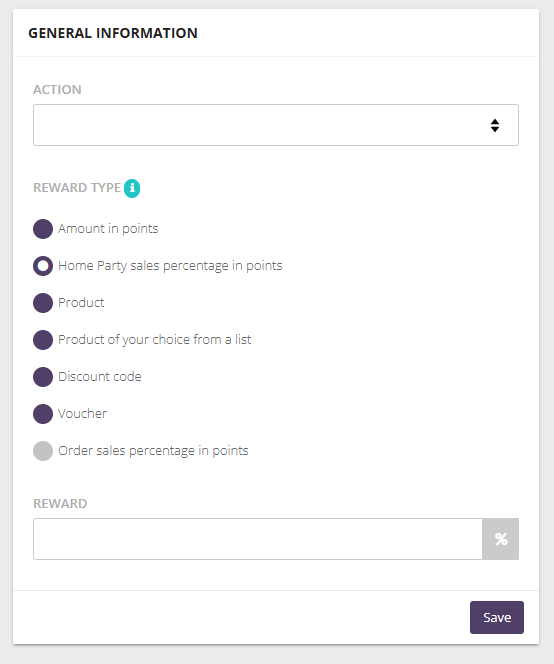The image size is (554, 664).
Task: Click the Amount in points label
Action: (108, 229)
